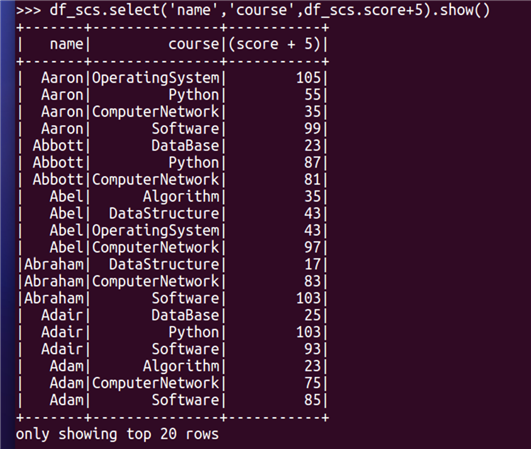Click the 'name' column header
This screenshot has width=531, height=449.
coord(66,44)
